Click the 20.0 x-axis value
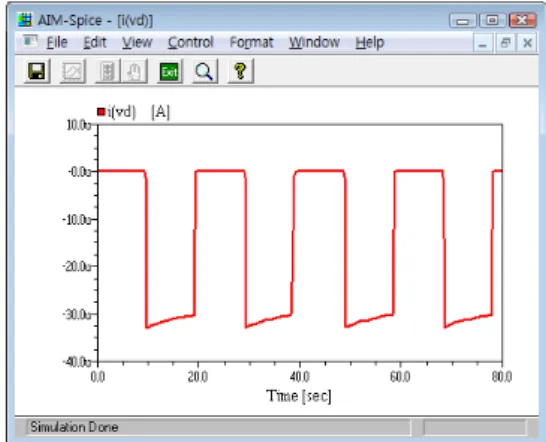 click(198, 377)
